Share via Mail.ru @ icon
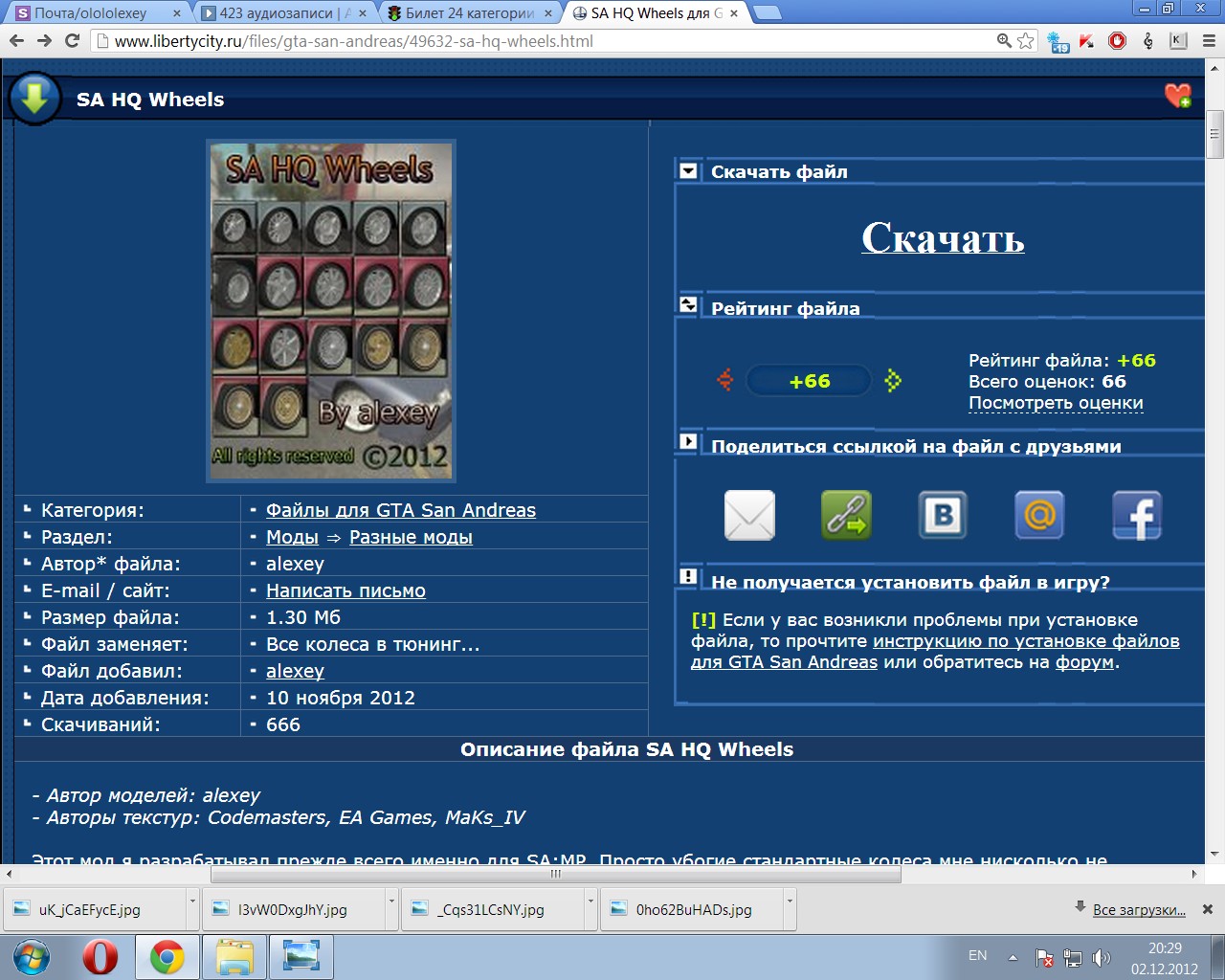1225x980 pixels. [1039, 516]
